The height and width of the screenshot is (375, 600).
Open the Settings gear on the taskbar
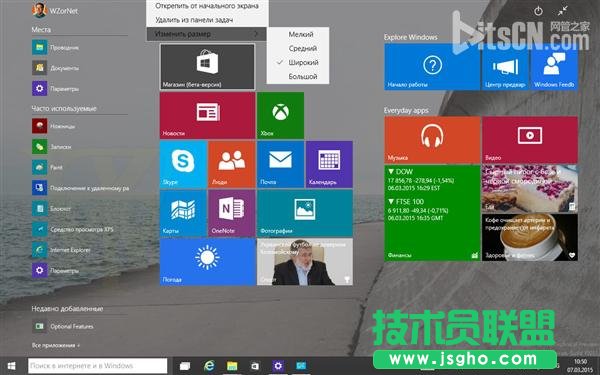[278, 366]
